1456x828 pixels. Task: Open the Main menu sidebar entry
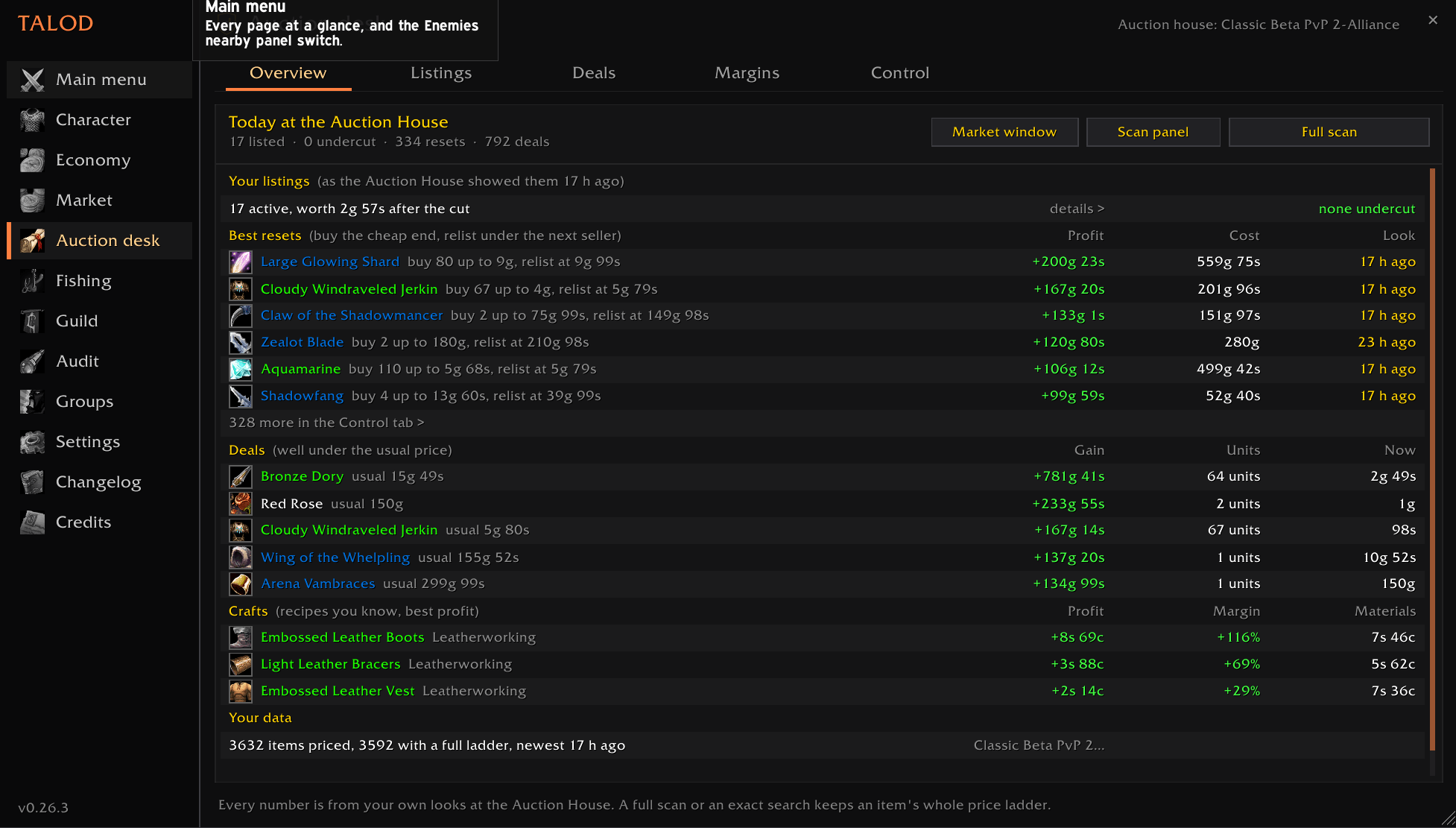pyautogui.click(x=99, y=80)
